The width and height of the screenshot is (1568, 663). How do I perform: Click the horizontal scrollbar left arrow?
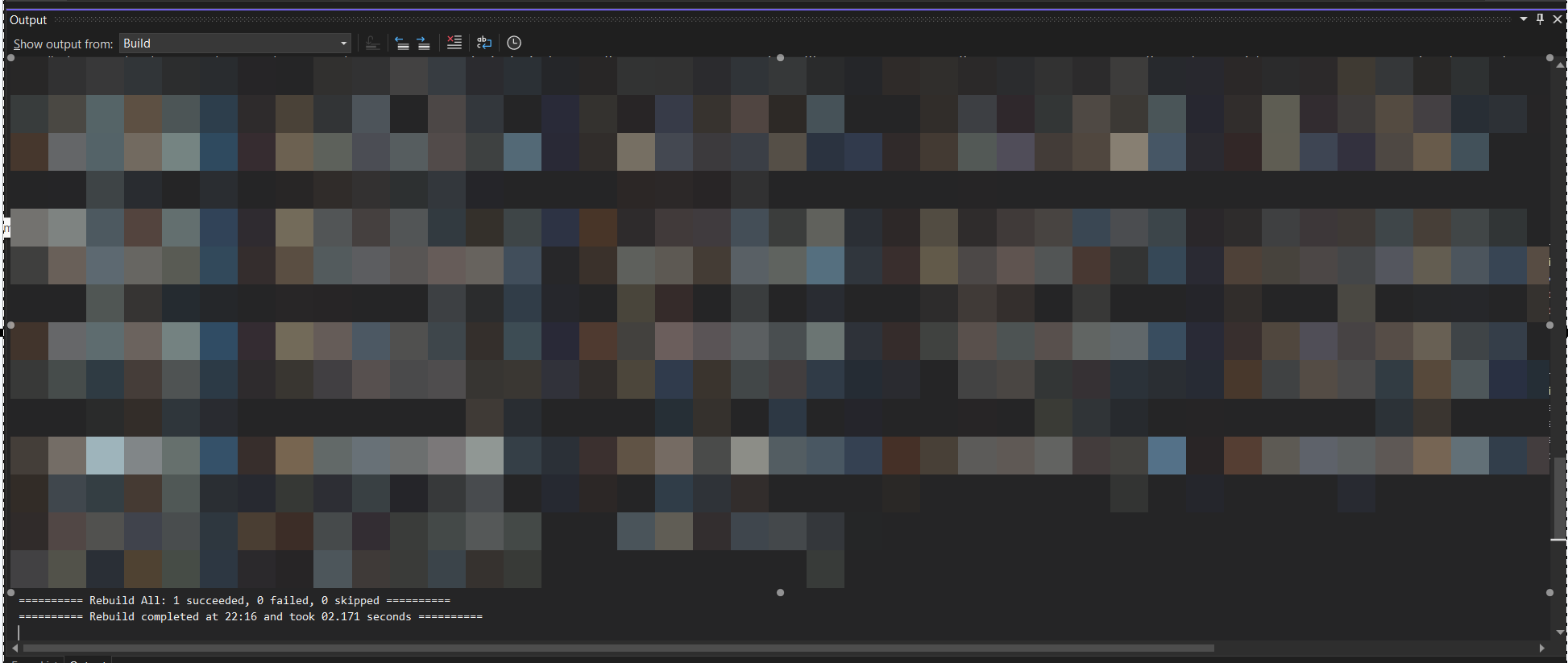pyautogui.click(x=15, y=648)
